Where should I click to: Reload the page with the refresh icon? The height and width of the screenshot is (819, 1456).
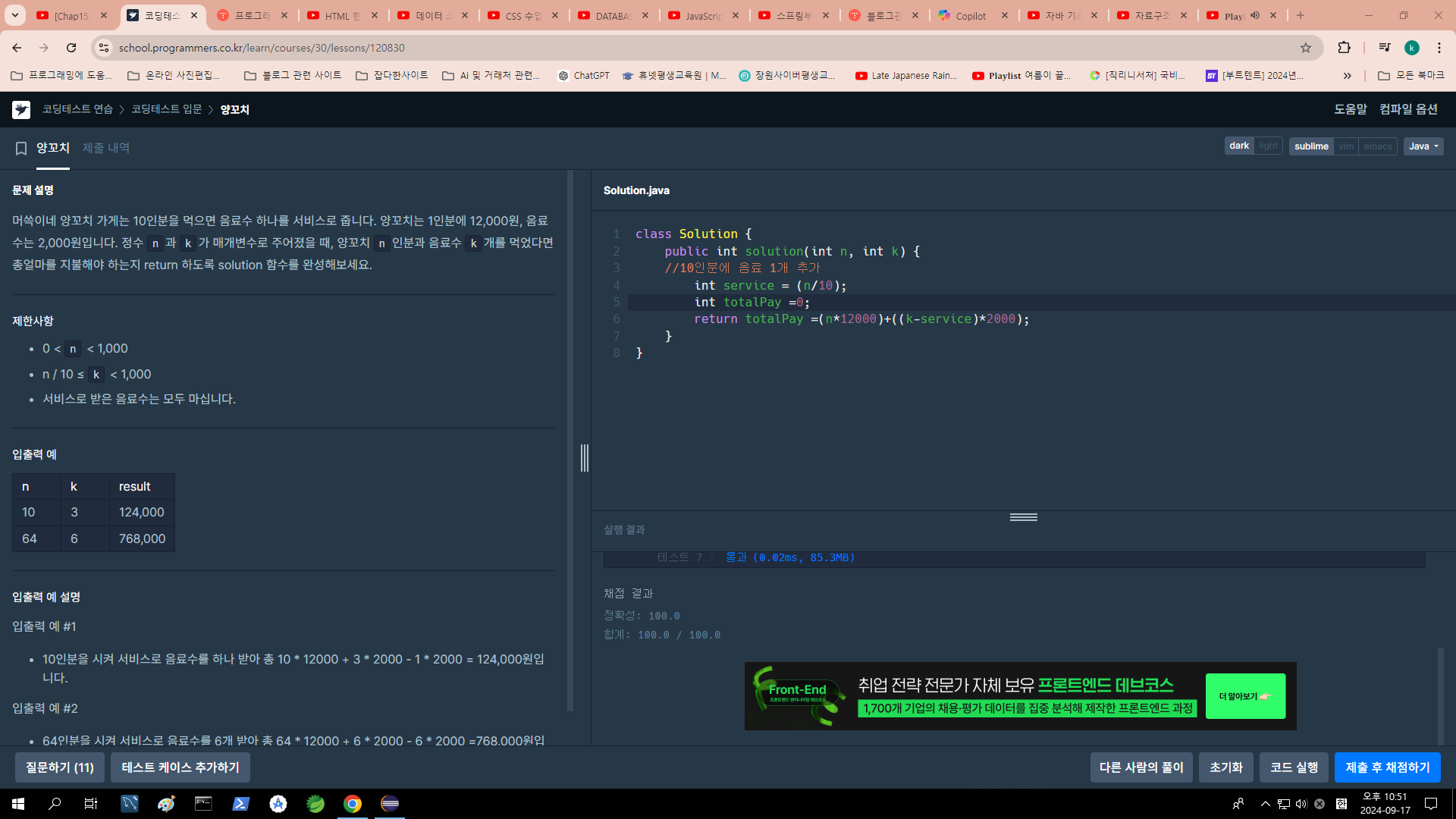pos(71,48)
